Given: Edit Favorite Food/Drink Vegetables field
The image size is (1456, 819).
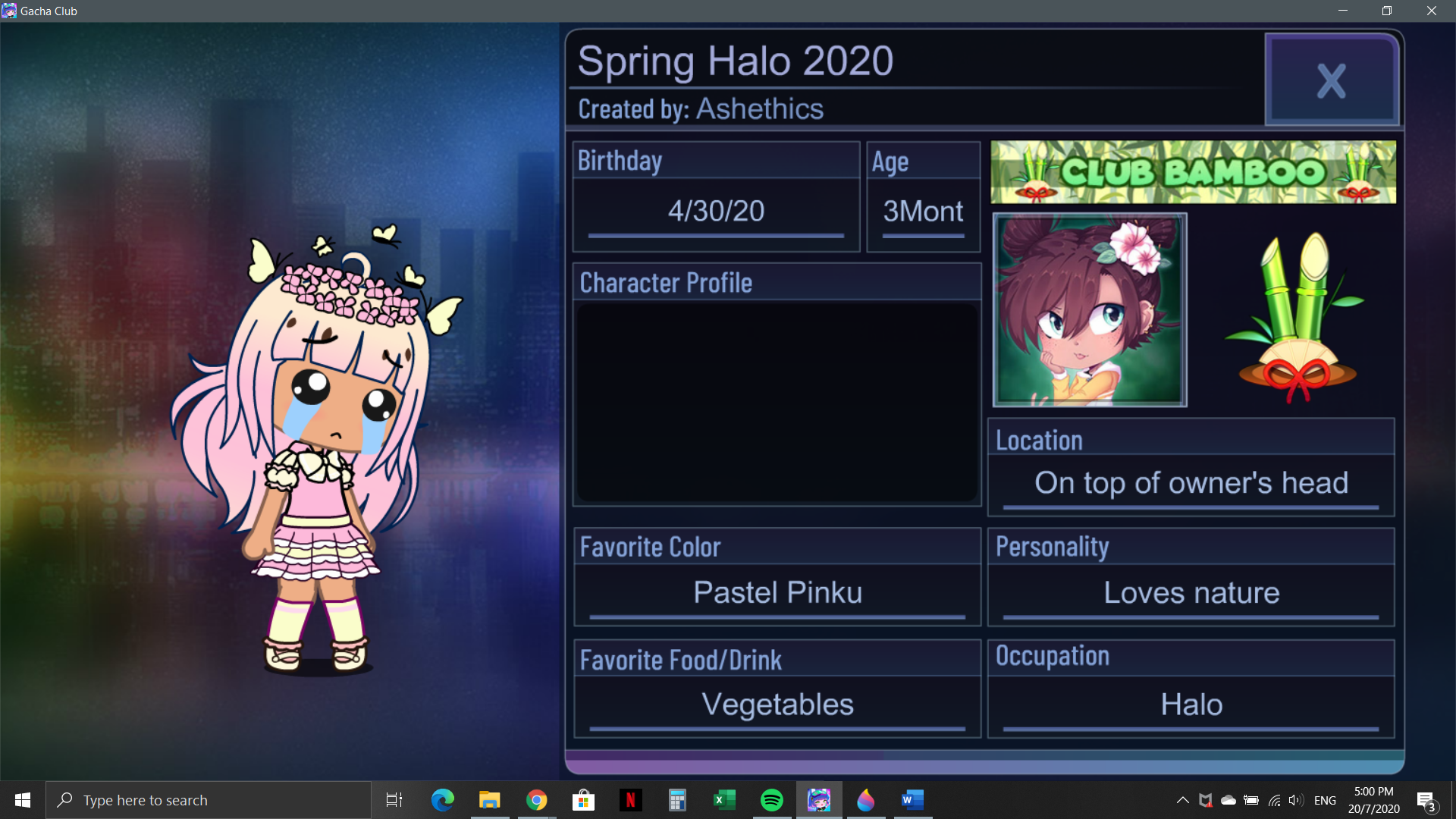Looking at the screenshot, I should [777, 705].
